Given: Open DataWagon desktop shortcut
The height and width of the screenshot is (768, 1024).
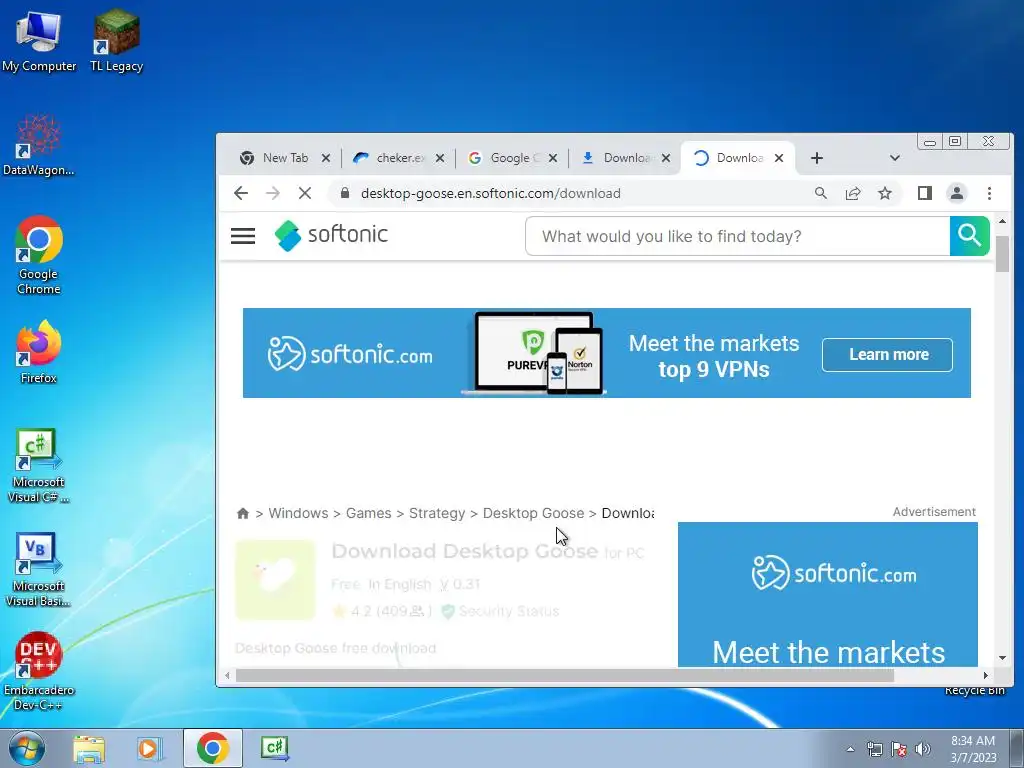Looking at the screenshot, I should (39, 145).
